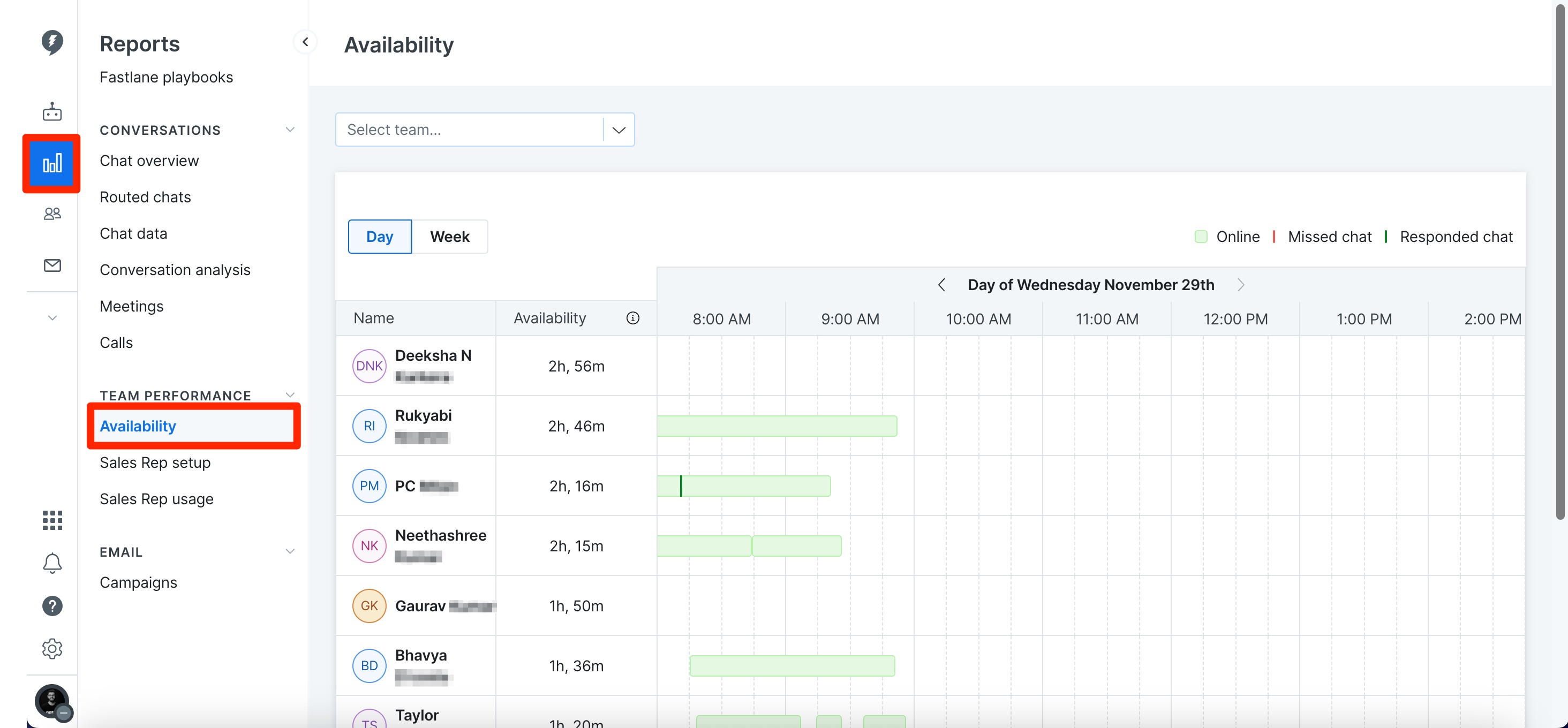Click the GK avatar for Gaurav
The height and width of the screenshot is (728, 1568).
click(x=370, y=606)
